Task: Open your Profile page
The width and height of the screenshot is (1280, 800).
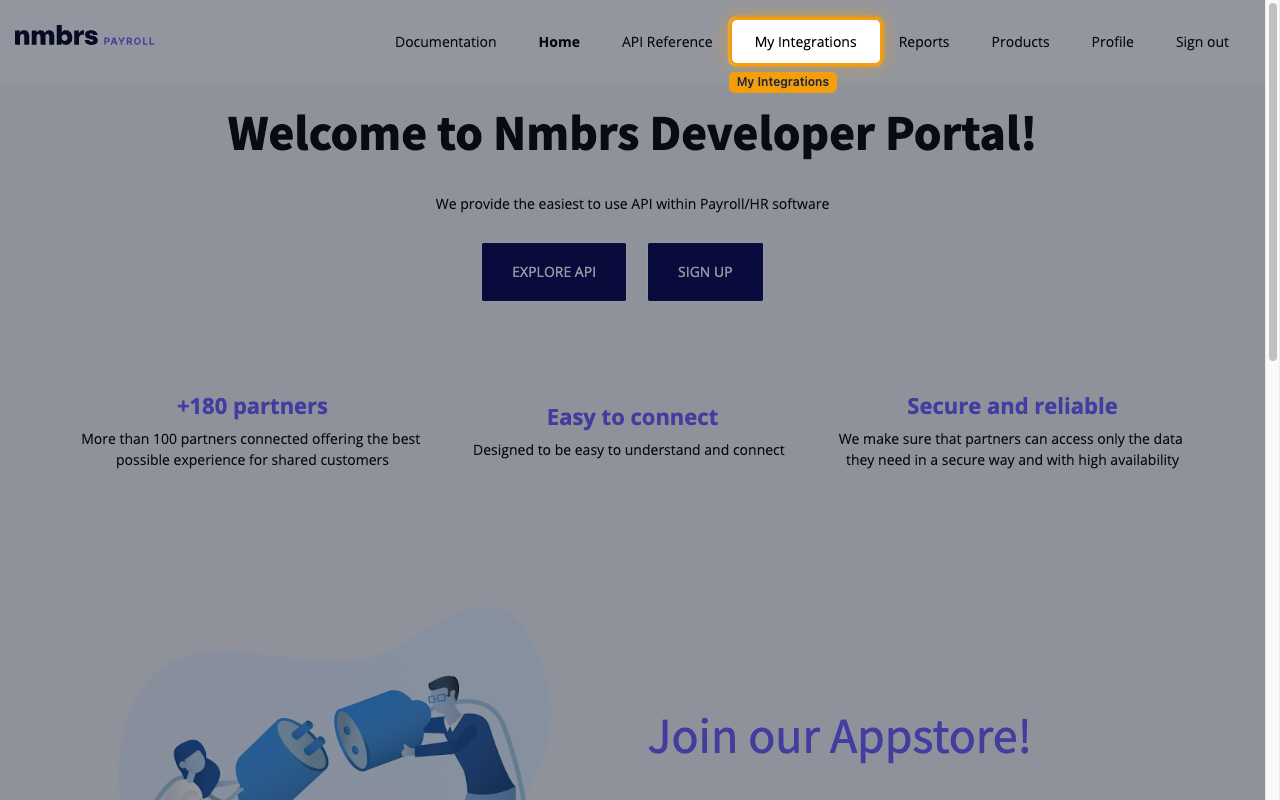Action: [1112, 42]
